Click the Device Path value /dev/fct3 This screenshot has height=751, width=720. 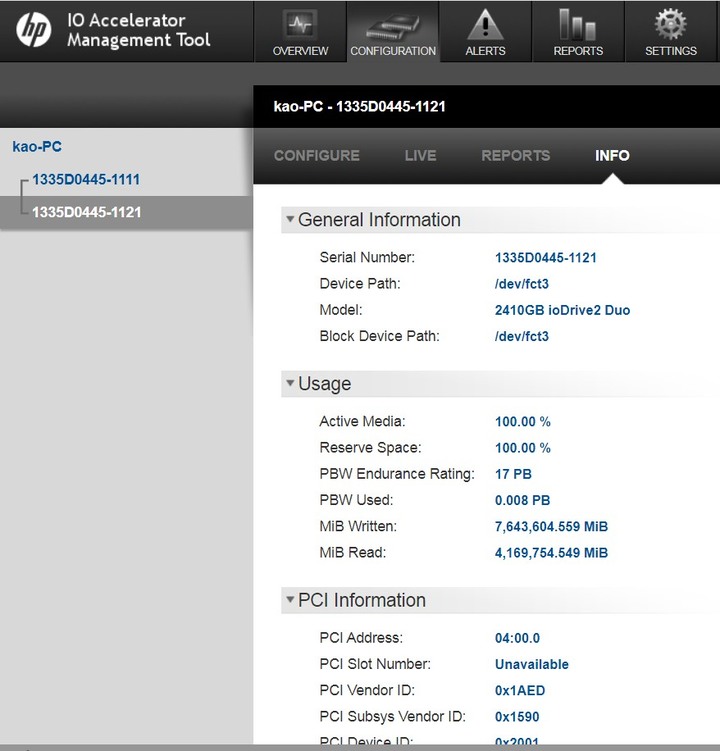point(522,284)
